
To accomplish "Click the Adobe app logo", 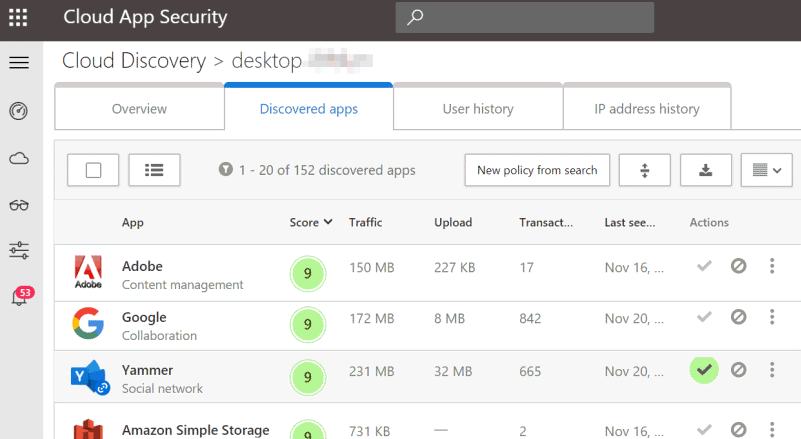I will pos(88,272).
